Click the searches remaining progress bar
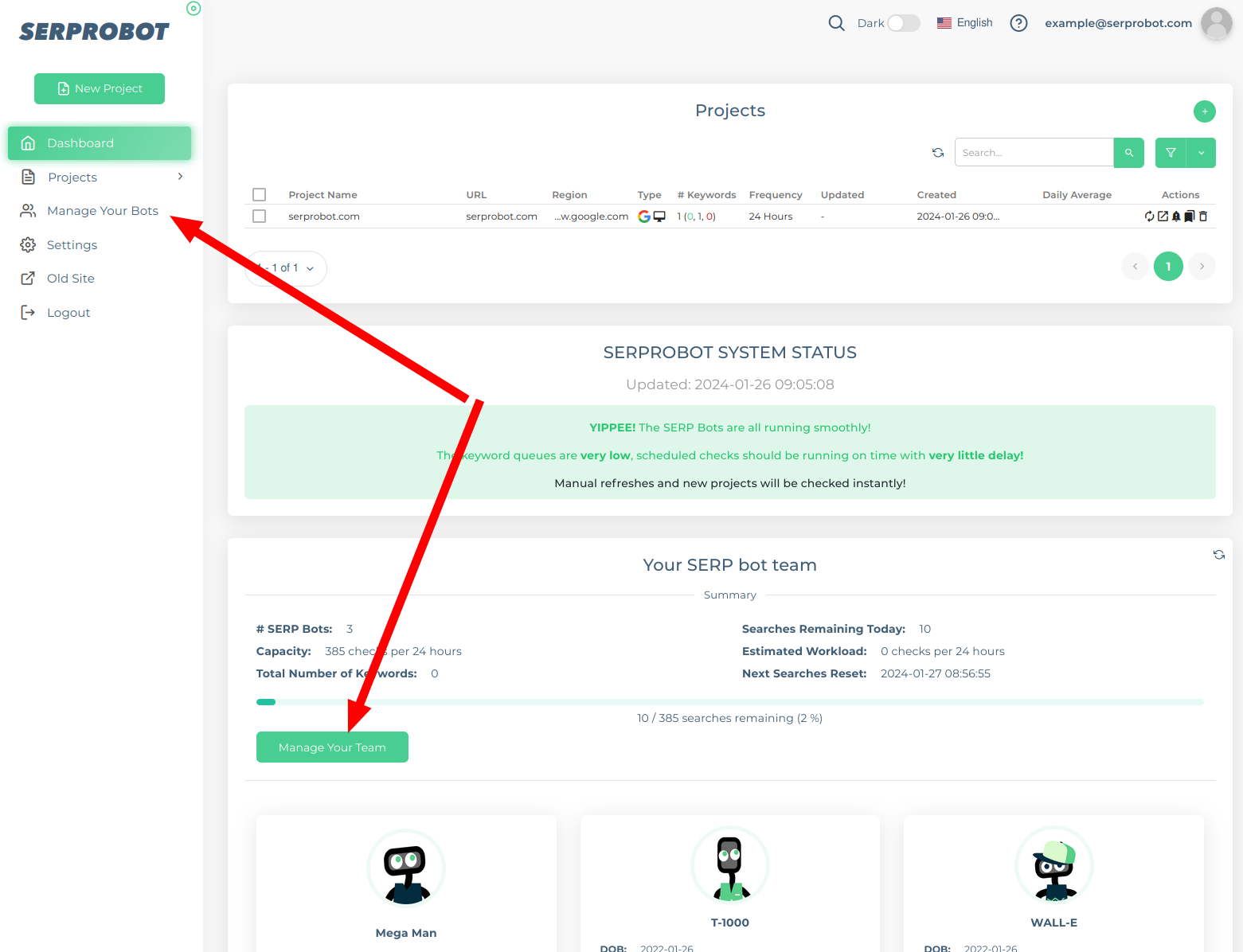Viewport: 1243px width, 952px height. coord(730,702)
